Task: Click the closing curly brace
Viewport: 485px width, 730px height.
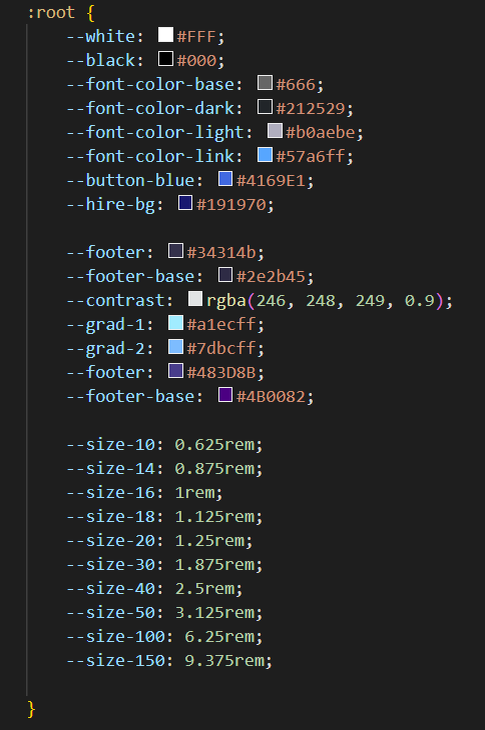Action: pyautogui.click(x=31, y=709)
